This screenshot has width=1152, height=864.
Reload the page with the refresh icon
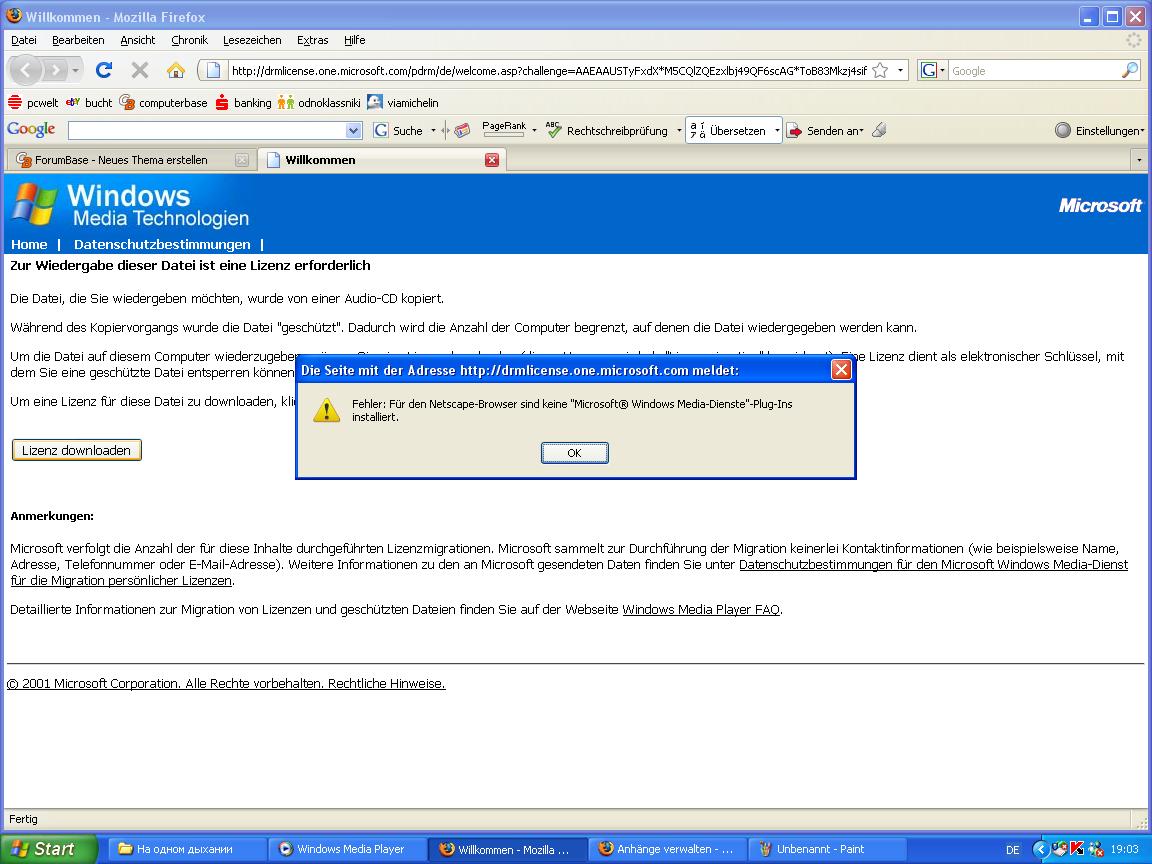pos(104,71)
